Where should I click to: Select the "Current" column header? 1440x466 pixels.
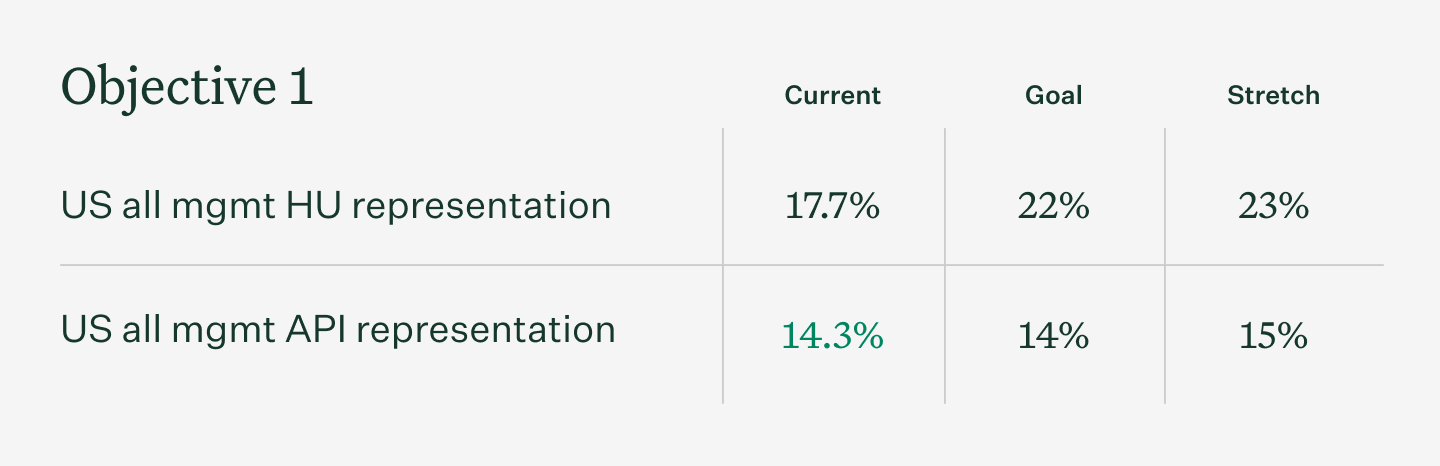832,96
